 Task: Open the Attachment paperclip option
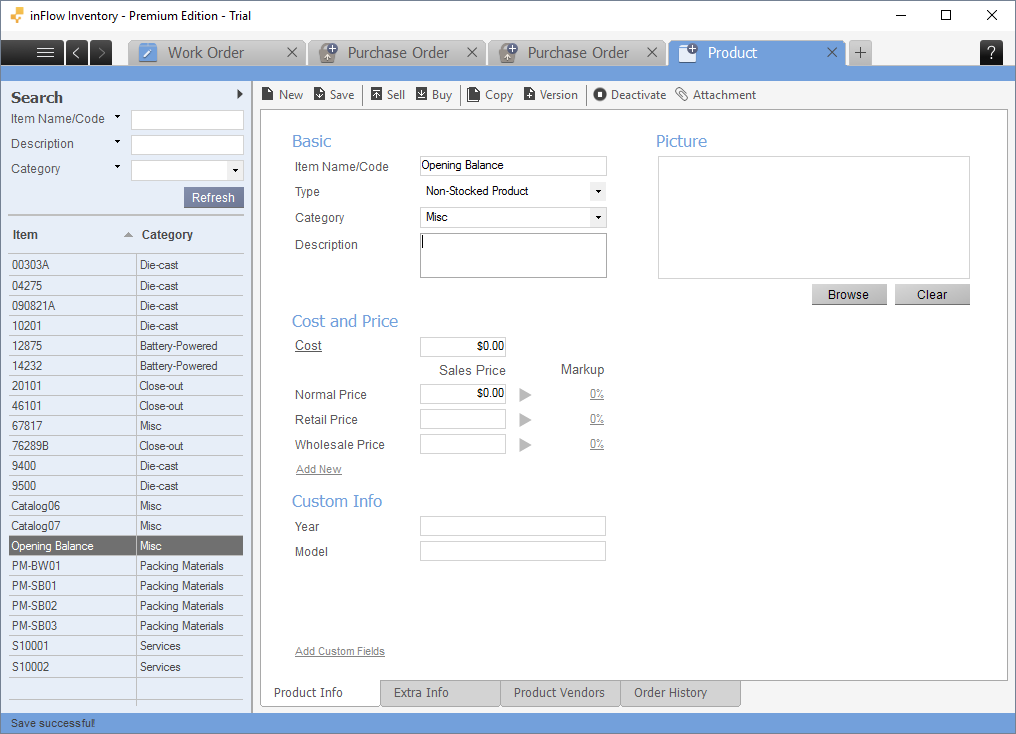tap(715, 95)
